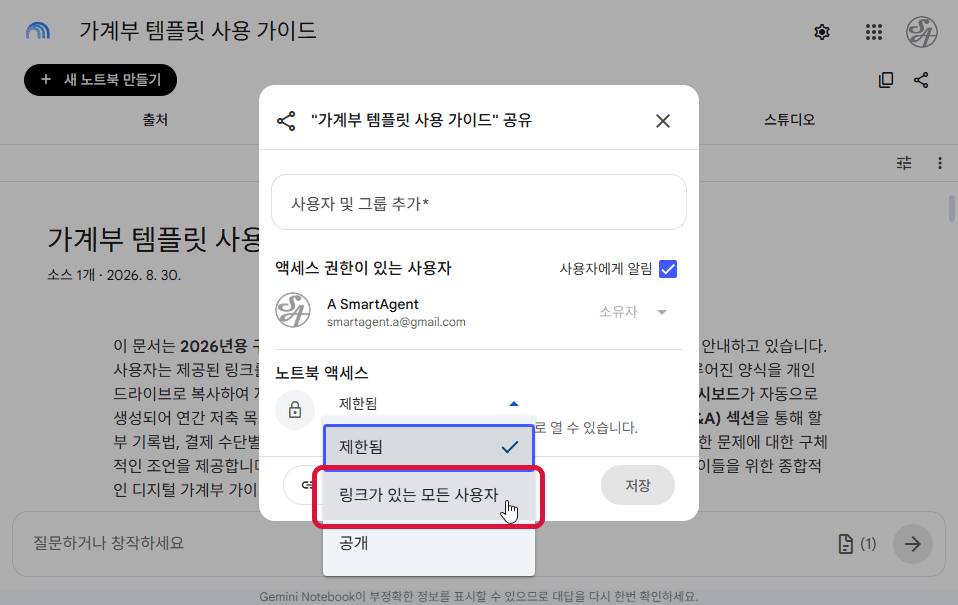Open the settings gear icon
958x605 pixels.
(x=822, y=32)
